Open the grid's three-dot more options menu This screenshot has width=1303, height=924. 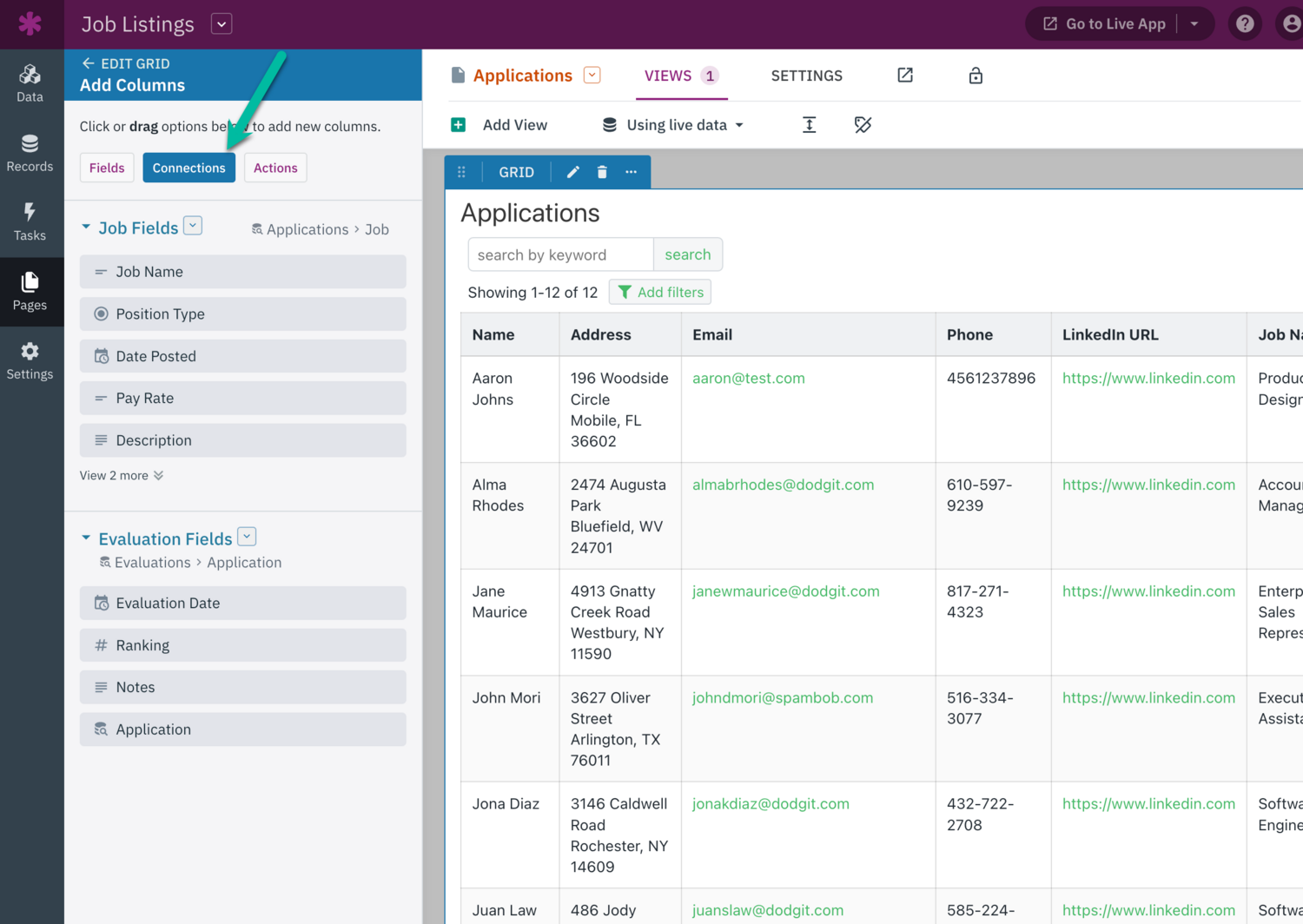632,172
